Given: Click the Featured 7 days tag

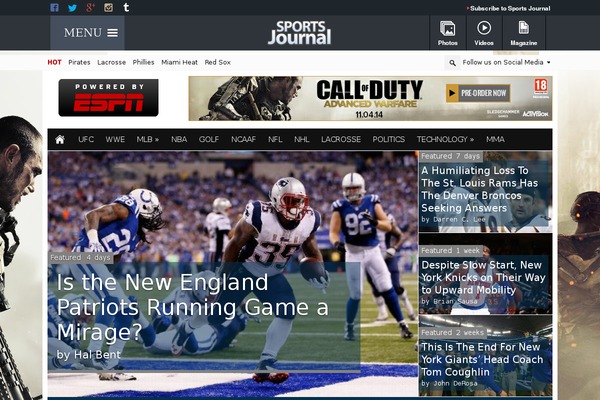Looking at the screenshot, I should tap(450, 156).
